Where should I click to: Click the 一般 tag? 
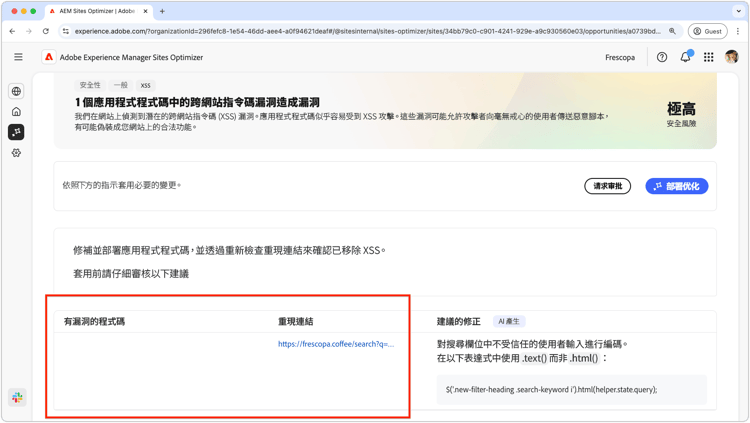pyautogui.click(x=121, y=85)
